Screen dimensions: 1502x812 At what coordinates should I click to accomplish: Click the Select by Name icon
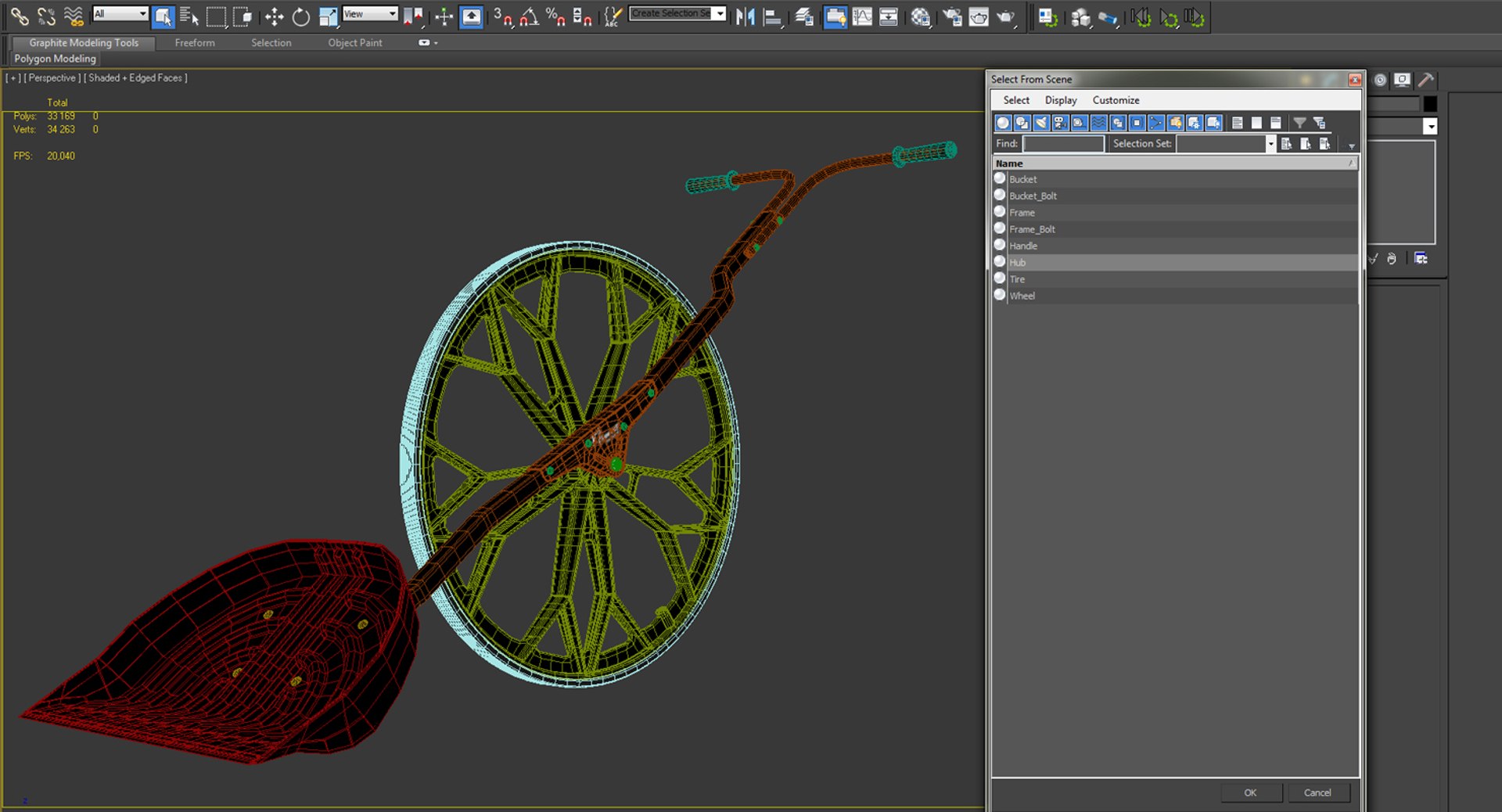coord(189,16)
